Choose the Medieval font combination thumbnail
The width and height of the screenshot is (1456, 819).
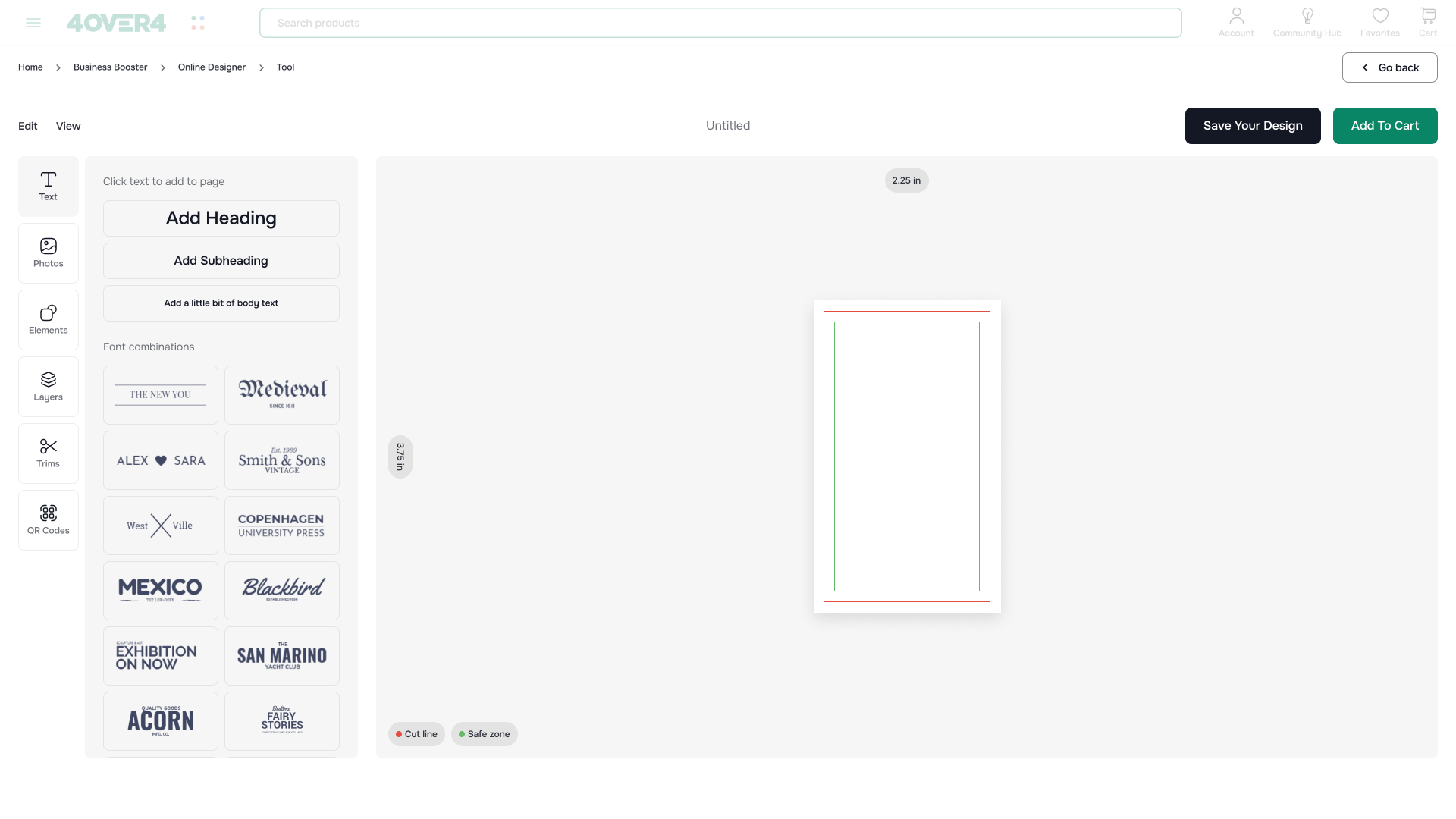281,395
